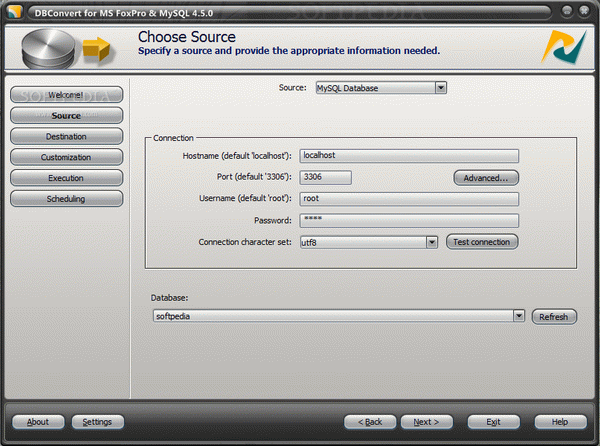Click the Test connection button

pos(482,242)
